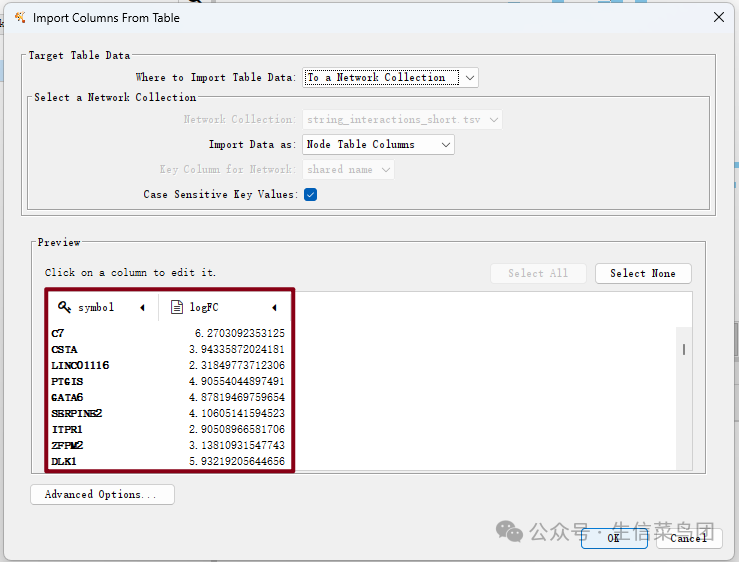Select the DLK1 gene symbol cell
The height and width of the screenshot is (562, 739).
point(64,462)
